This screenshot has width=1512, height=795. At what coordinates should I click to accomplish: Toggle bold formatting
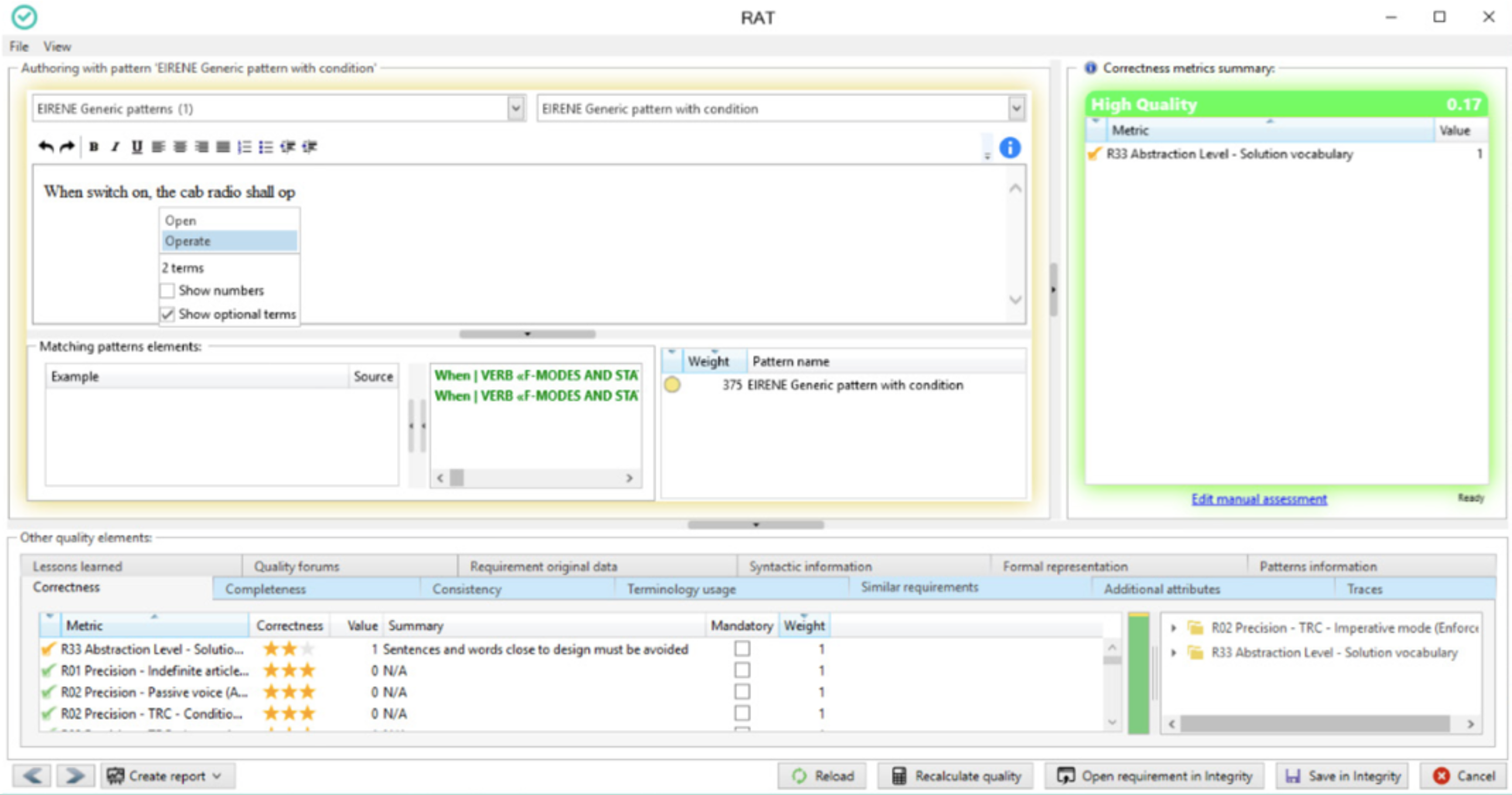(93, 147)
